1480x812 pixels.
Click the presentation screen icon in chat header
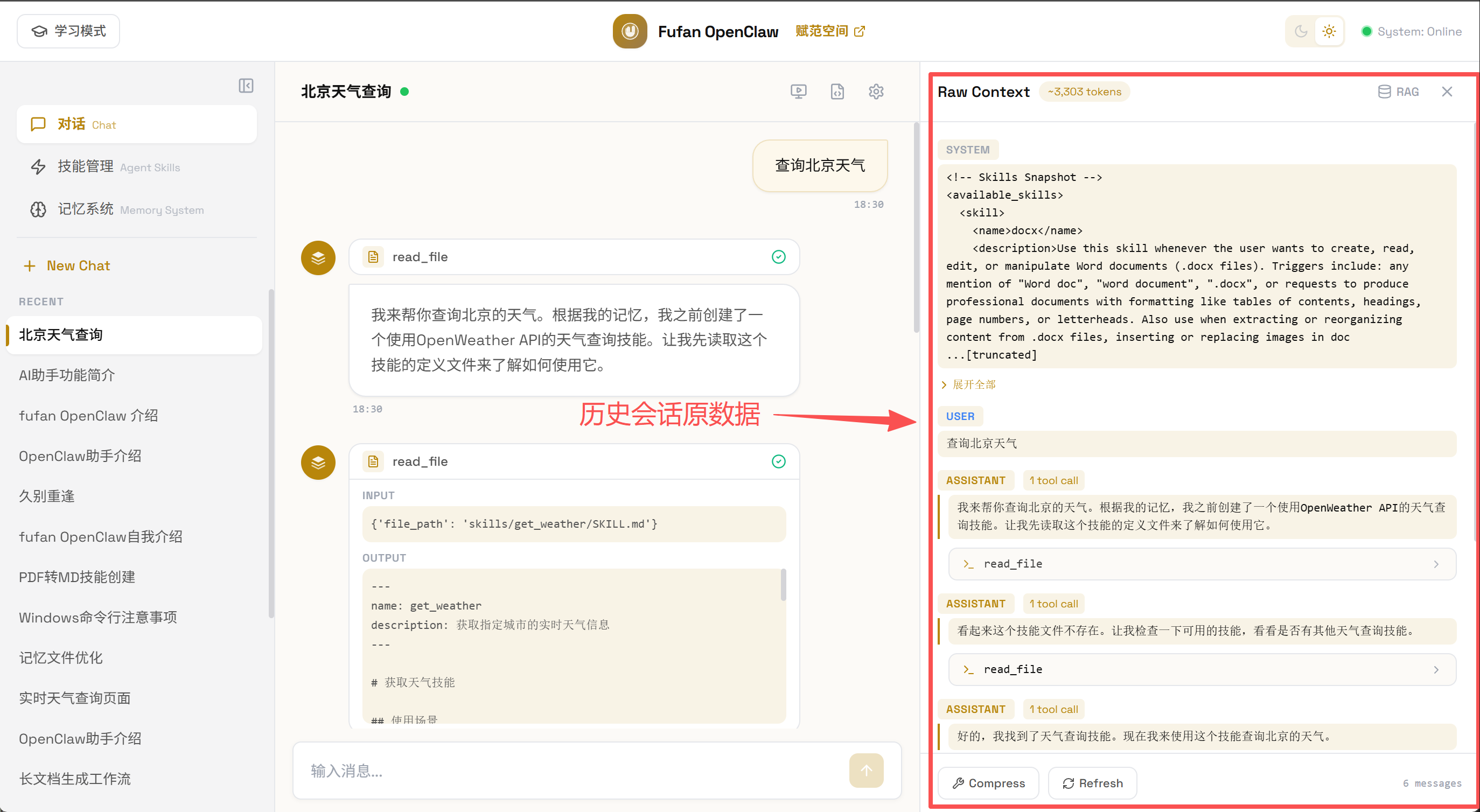[x=799, y=92]
